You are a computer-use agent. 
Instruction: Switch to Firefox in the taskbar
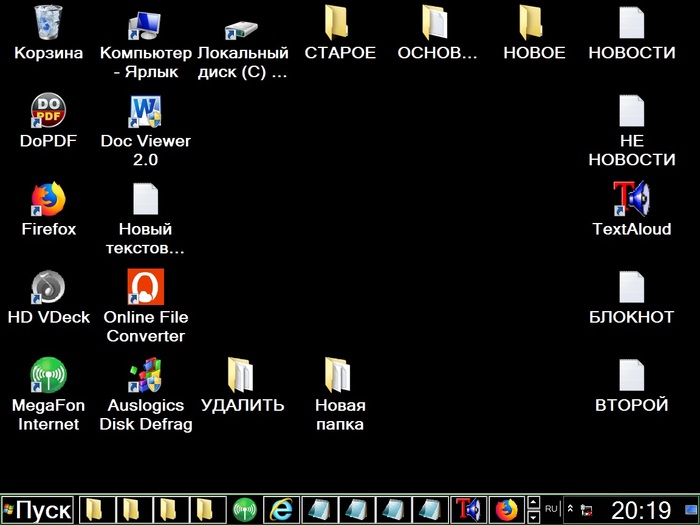pyautogui.click(x=506, y=510)
